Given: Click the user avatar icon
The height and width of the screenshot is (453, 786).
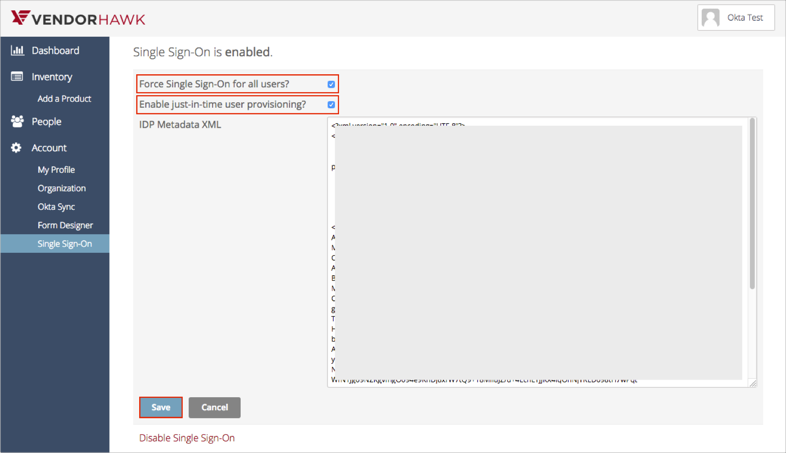Looking at the screenshot, I should click(x=711, y=18).
